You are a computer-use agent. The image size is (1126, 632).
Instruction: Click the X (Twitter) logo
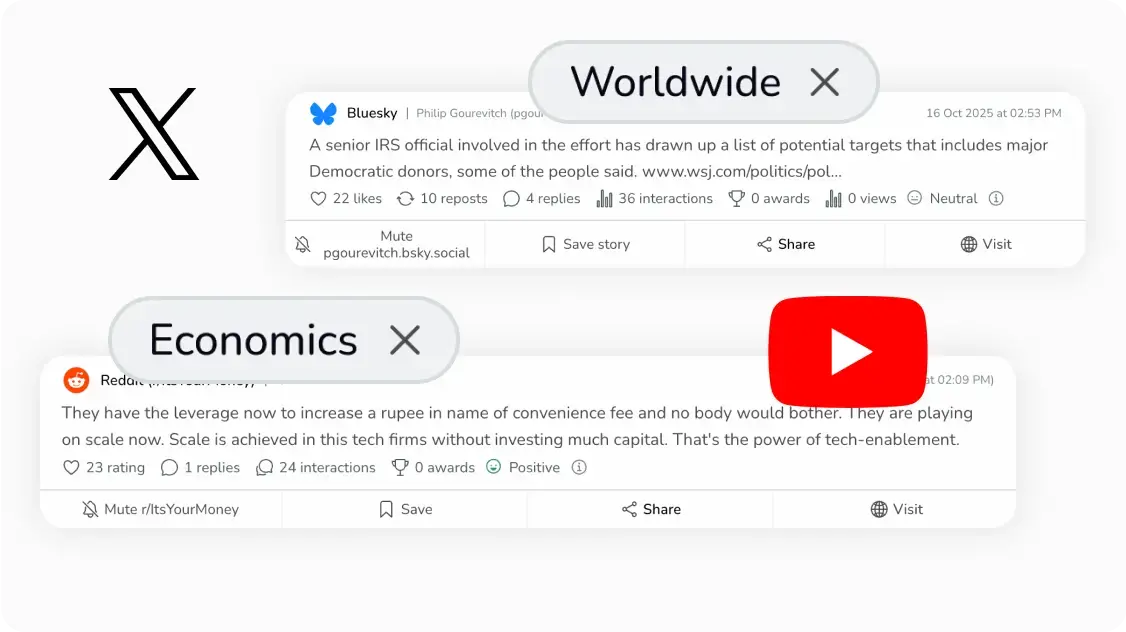point(154,134)
